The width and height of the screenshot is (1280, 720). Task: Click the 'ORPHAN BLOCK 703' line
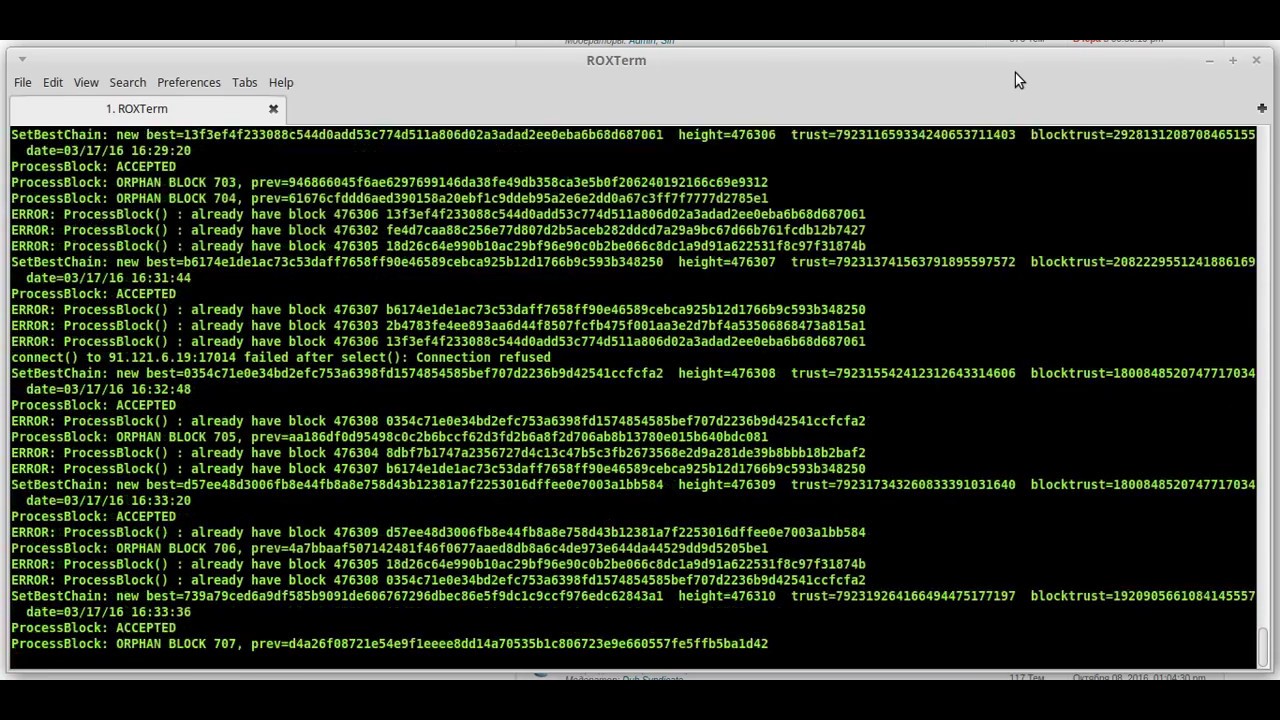(390, 182)
